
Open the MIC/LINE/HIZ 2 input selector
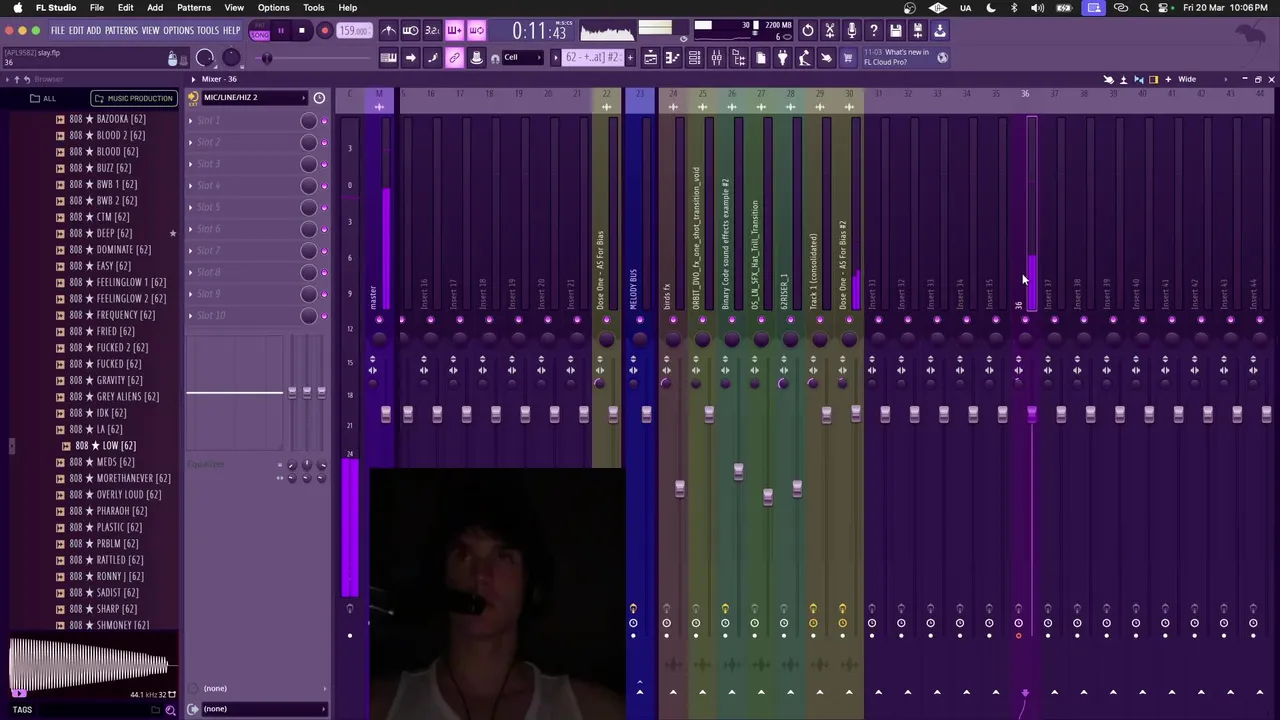point(254,97)
